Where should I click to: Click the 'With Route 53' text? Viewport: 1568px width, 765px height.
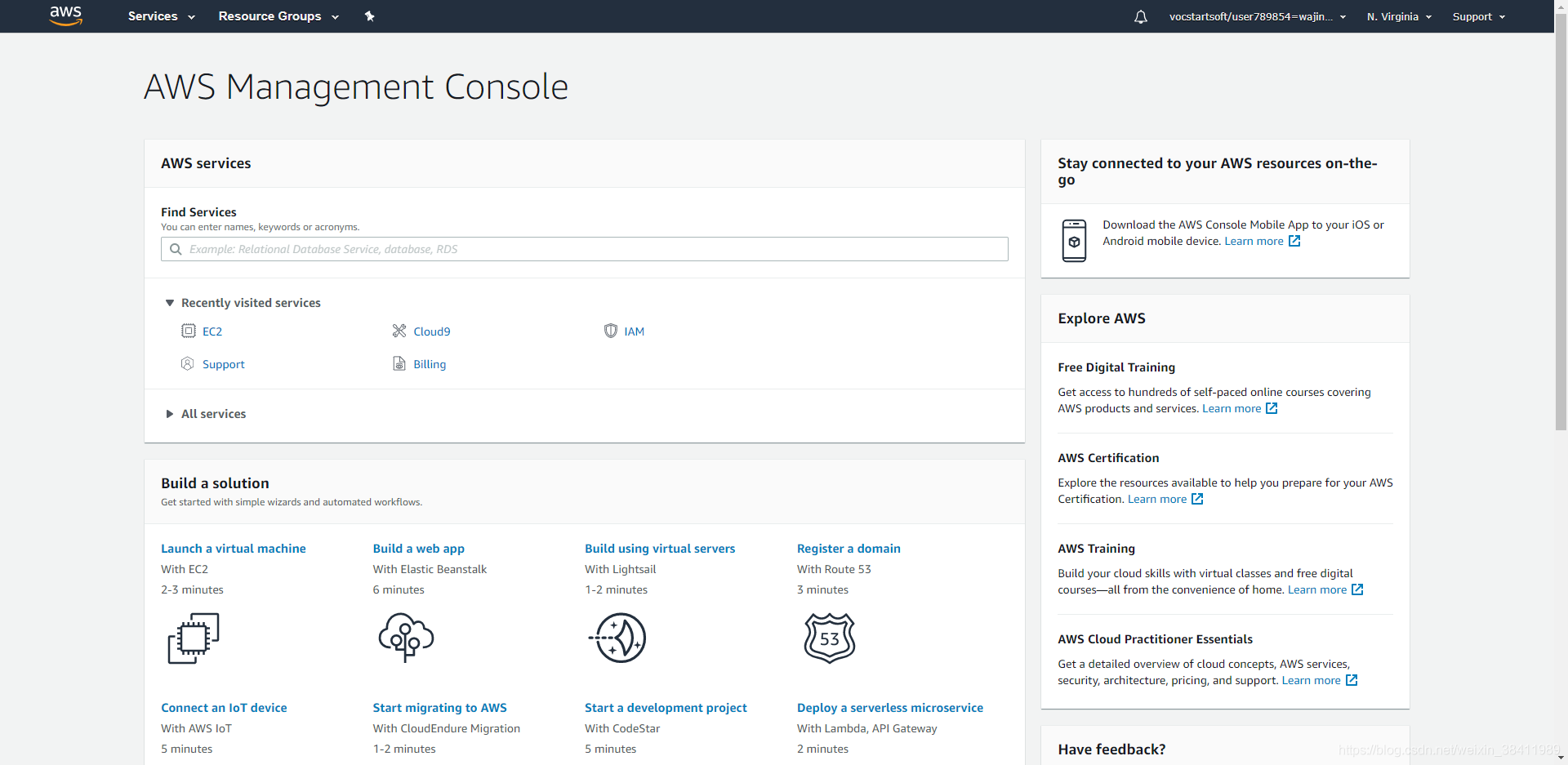pos(834,569)
